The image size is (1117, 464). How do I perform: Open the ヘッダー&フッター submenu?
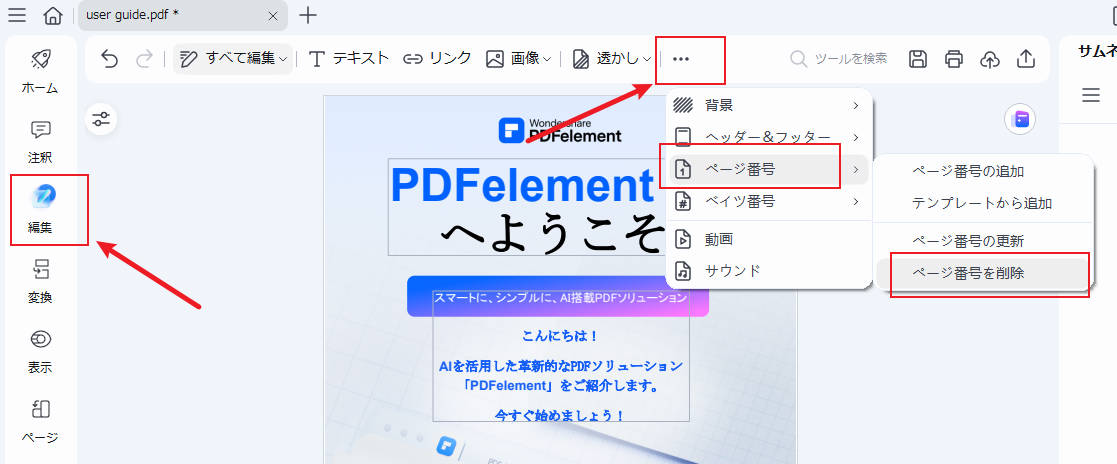tap(767, 137)
